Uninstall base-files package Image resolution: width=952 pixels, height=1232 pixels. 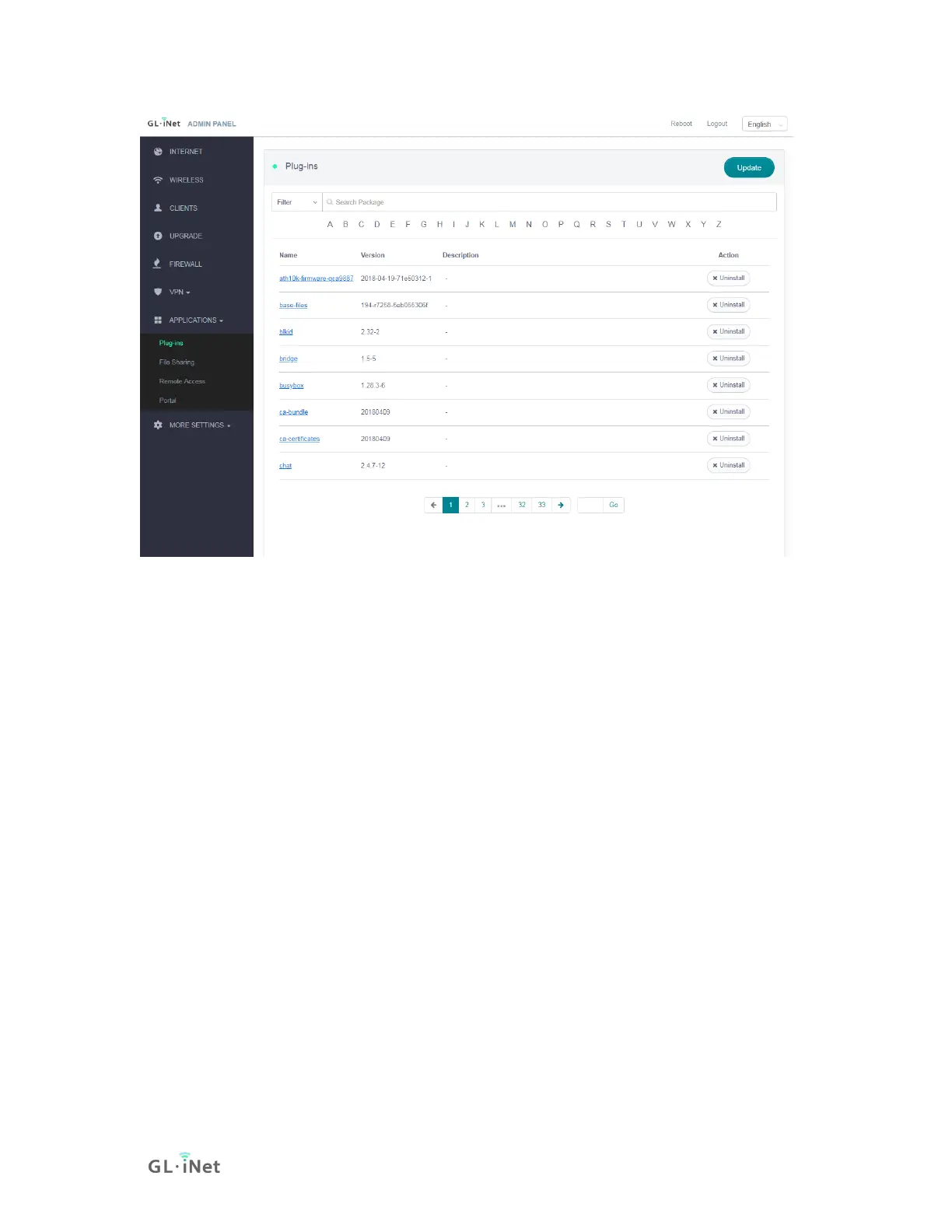pyautogui.click(x=728, y=305)
